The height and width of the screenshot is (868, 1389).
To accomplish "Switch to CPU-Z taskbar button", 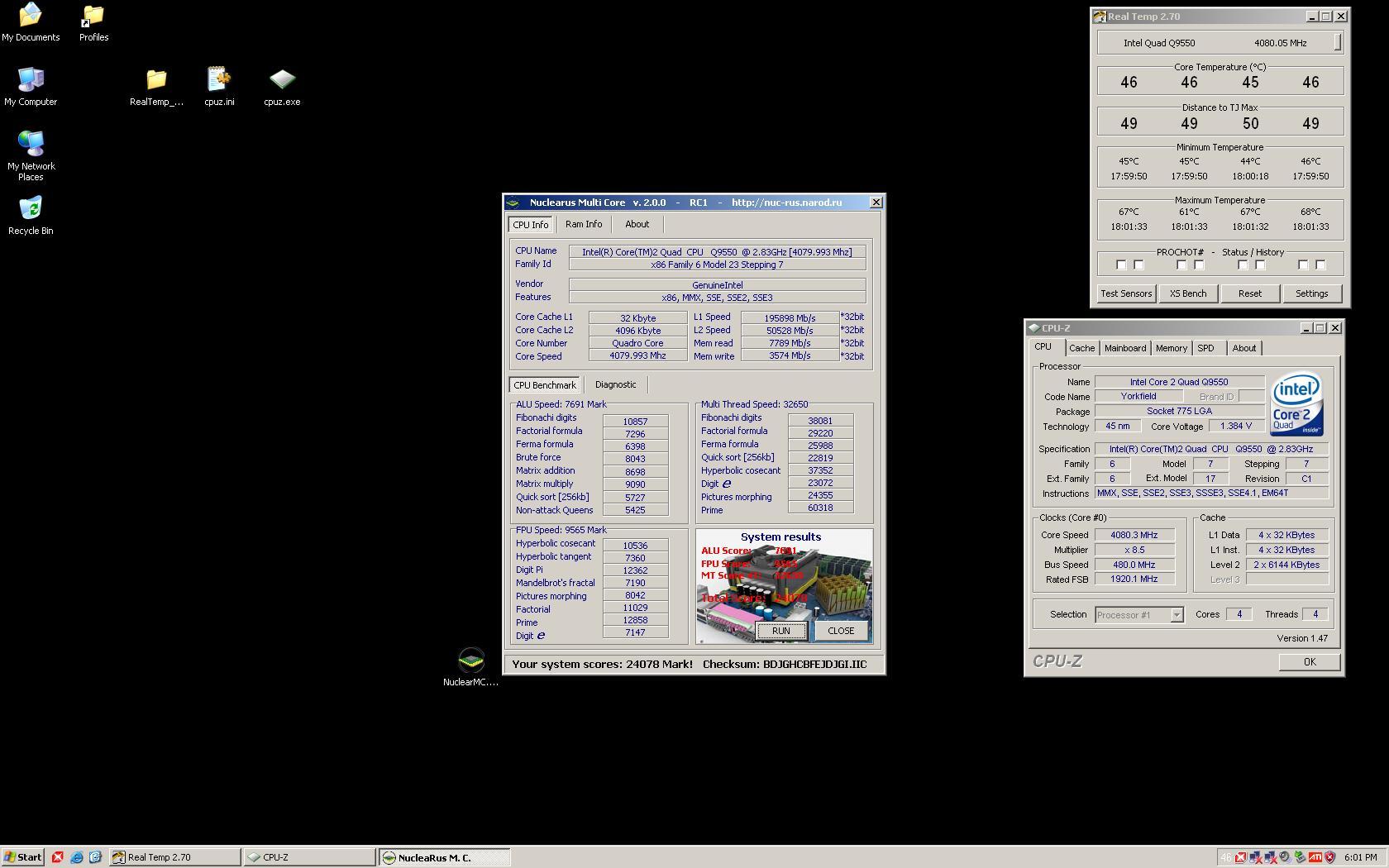I will [x=309, y=857].
